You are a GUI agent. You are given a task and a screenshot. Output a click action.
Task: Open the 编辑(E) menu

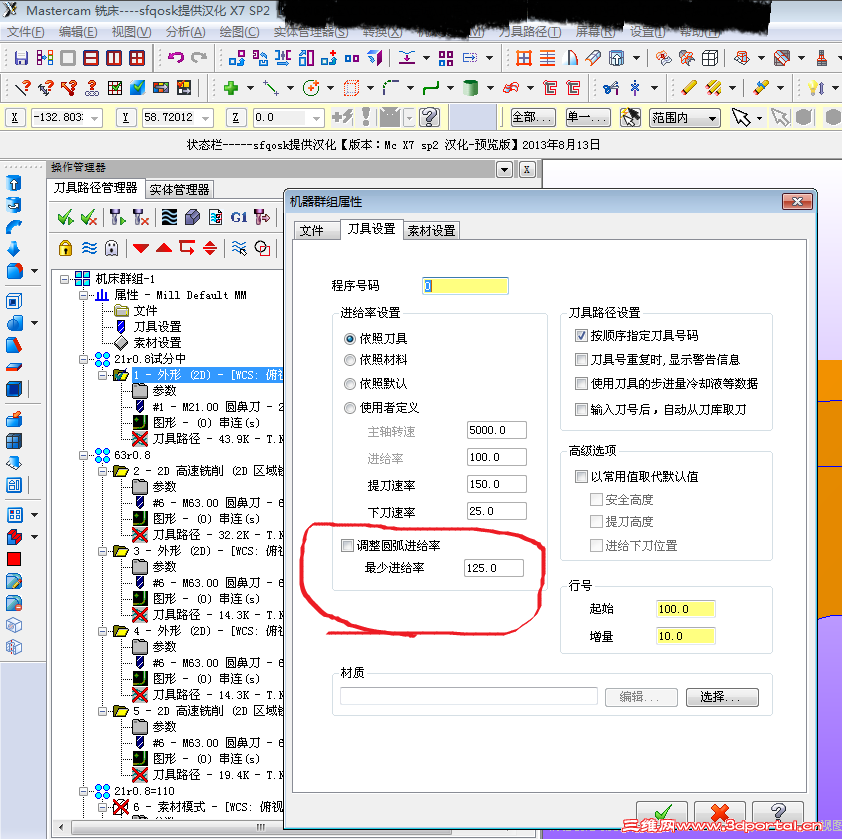pos(78,32)
